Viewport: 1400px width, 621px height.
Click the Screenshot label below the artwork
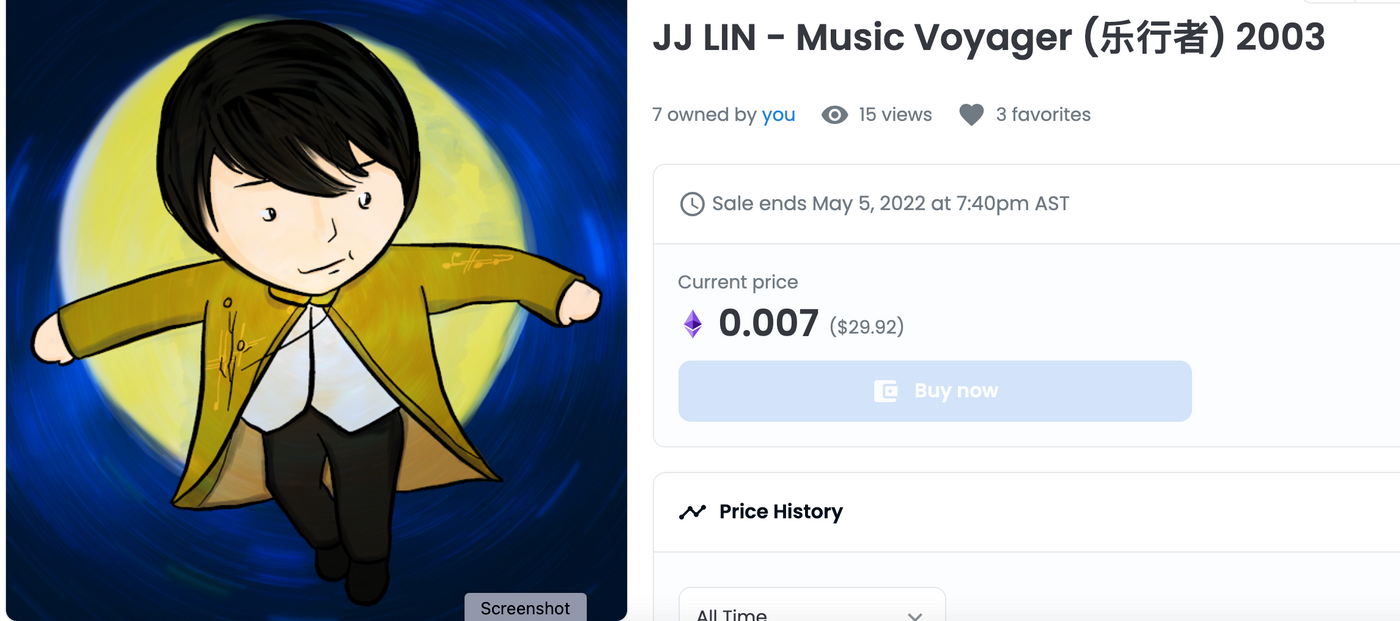tap(525, 608)
